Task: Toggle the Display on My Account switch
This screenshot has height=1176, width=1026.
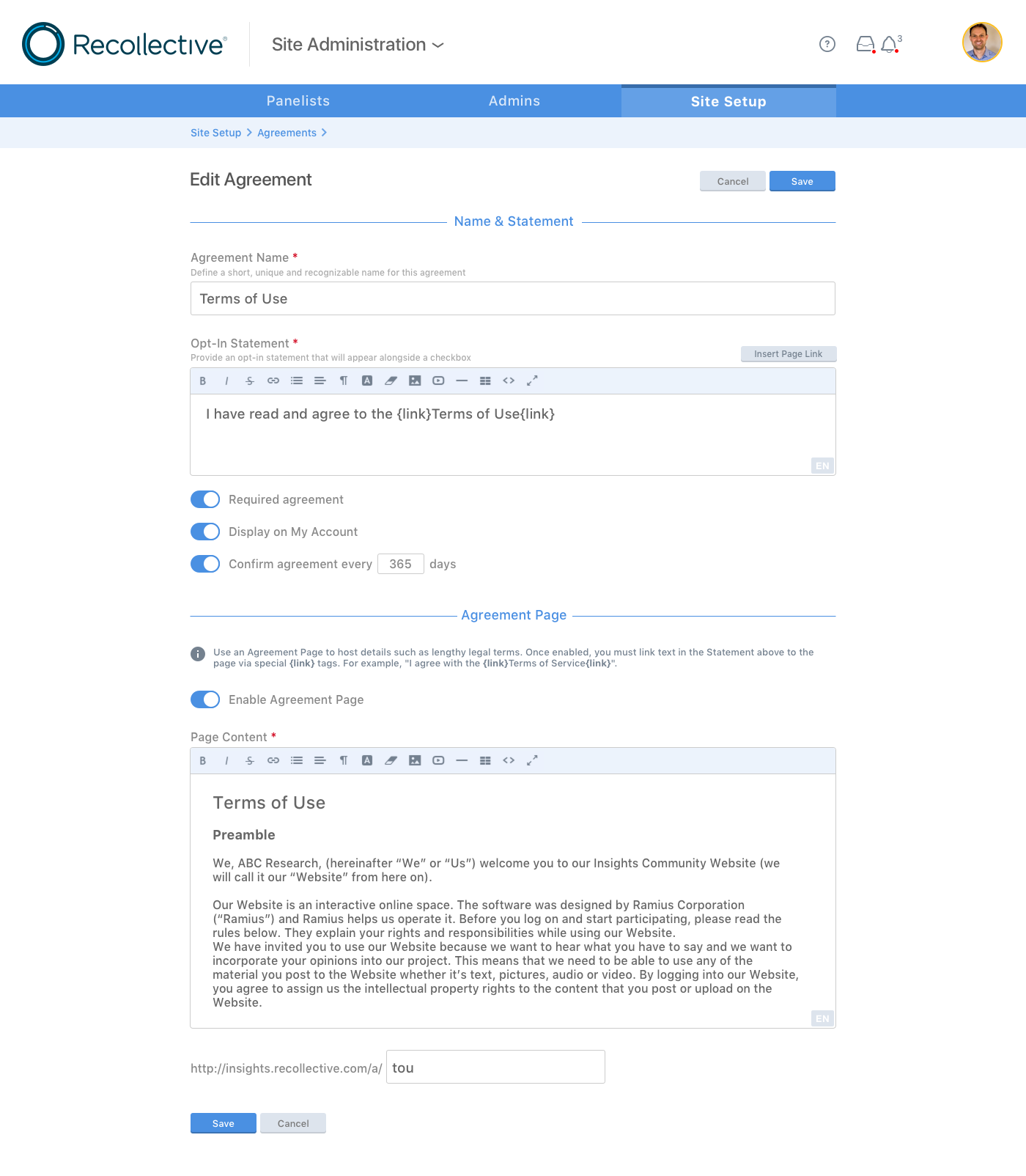Action: click(x=205, y=532)
